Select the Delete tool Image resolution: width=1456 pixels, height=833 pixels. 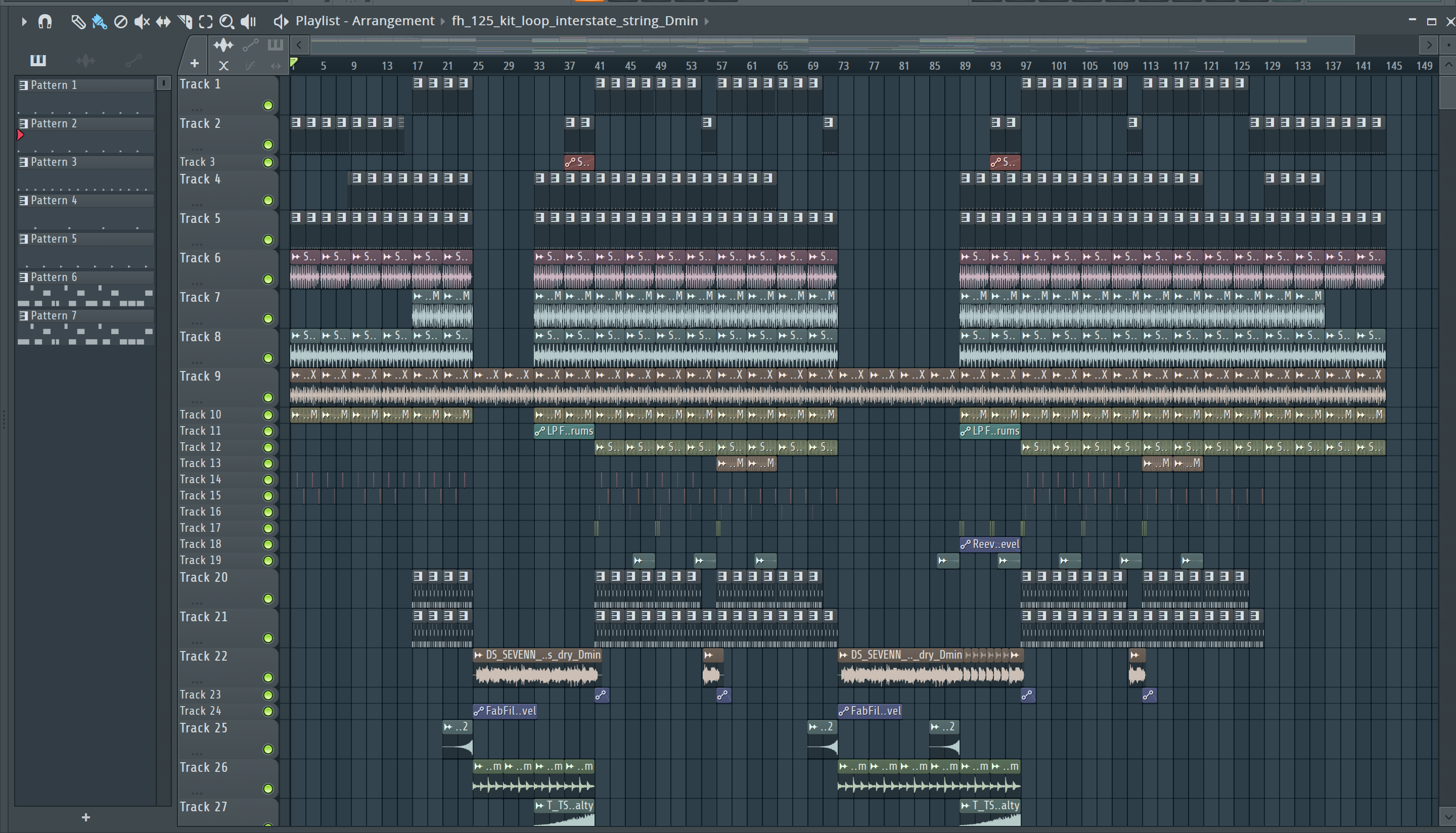[120, 21]
